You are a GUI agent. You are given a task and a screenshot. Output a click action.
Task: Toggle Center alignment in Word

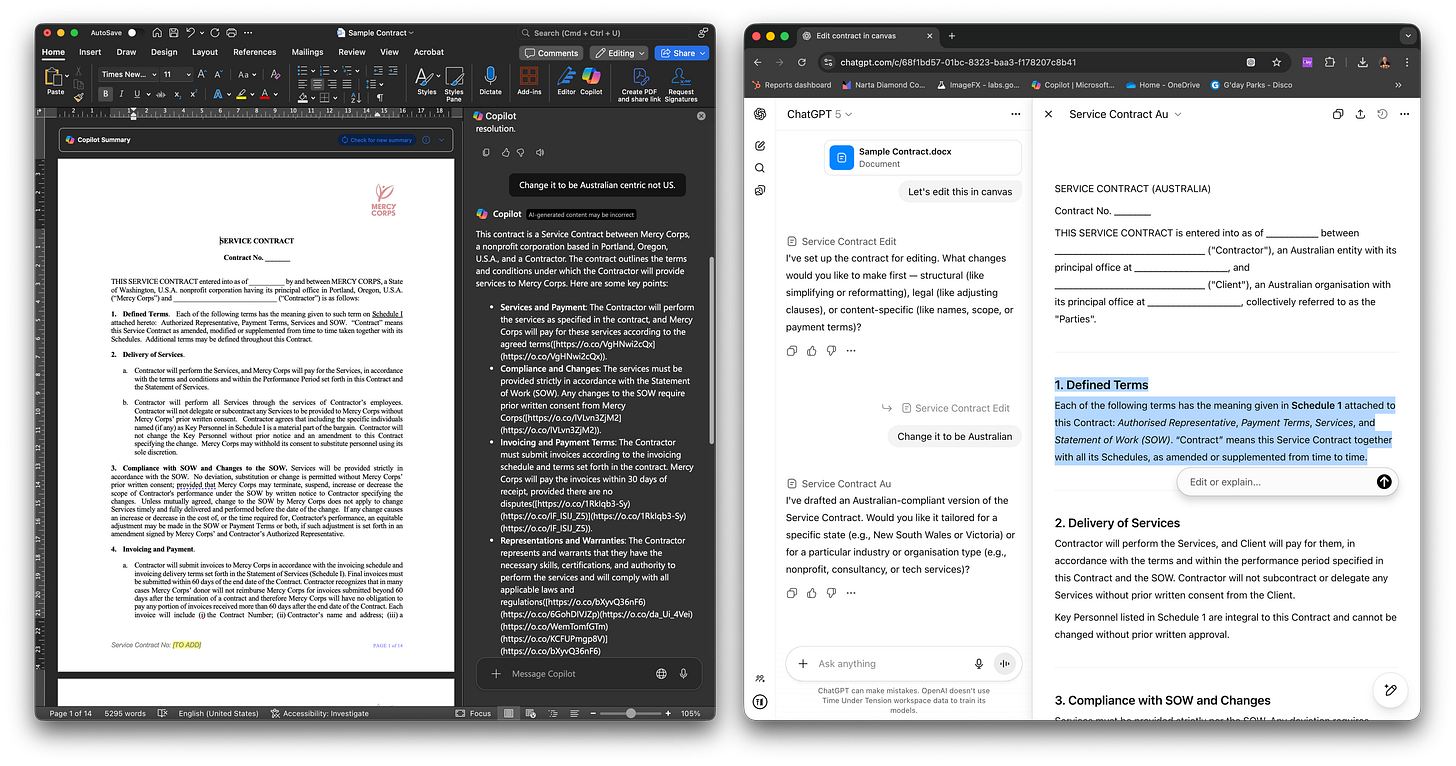(318, 85)
